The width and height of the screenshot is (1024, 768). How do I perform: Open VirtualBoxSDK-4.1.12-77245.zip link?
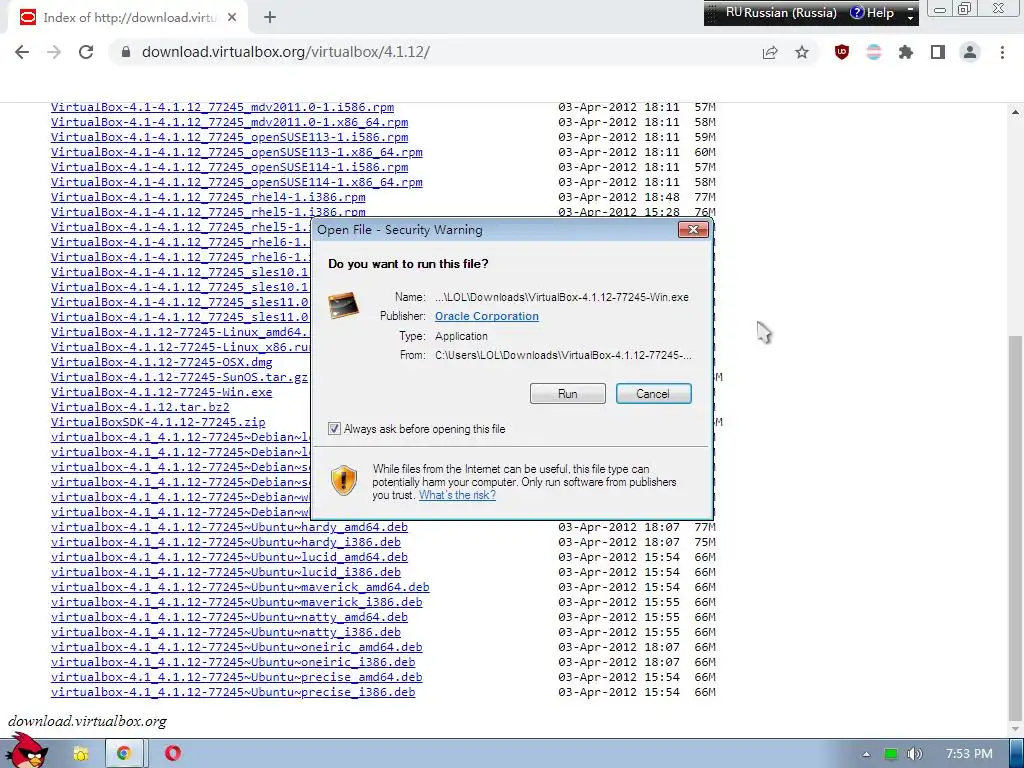click(x=158, y=422)
